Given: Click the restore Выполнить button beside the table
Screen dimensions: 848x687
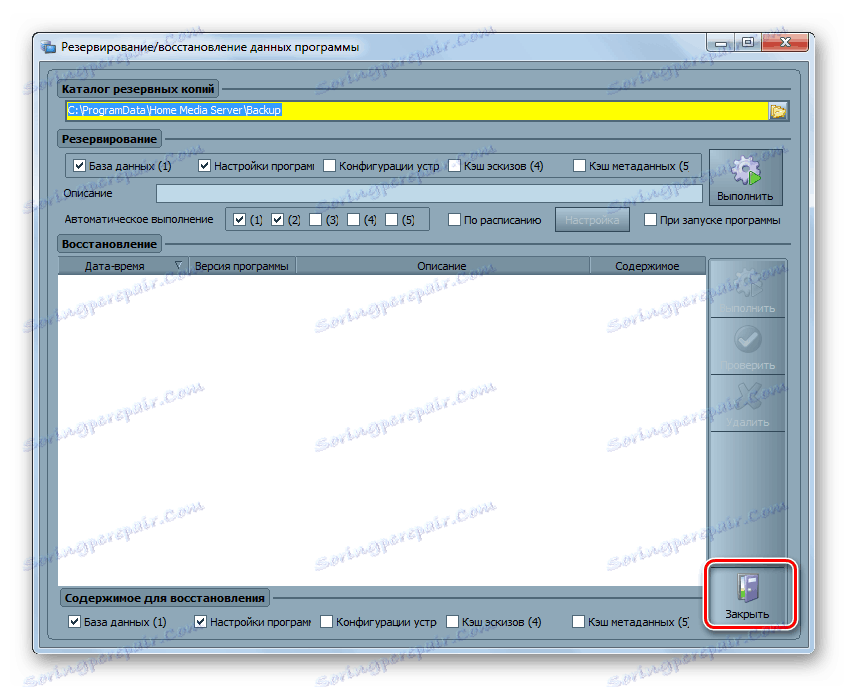Looking at the screenshot, I should point(747,288).
